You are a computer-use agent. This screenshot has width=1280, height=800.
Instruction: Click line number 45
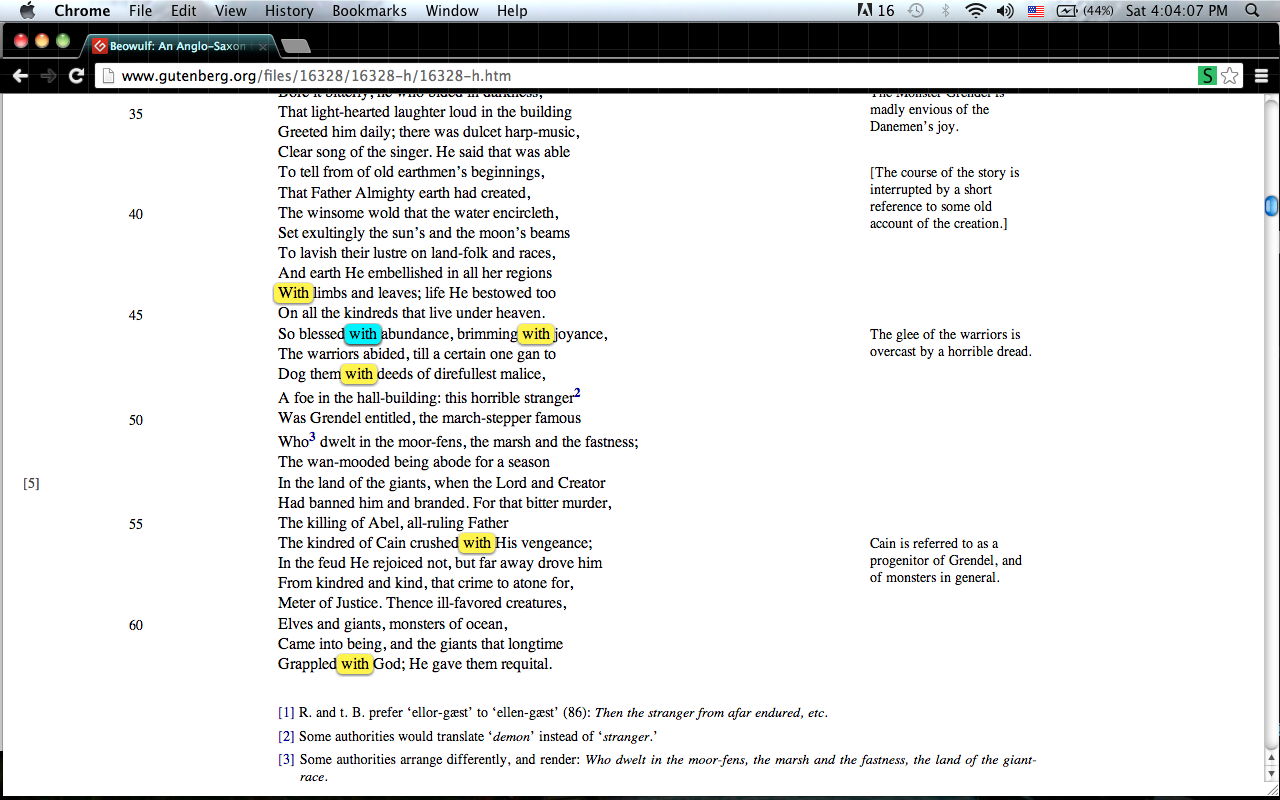[x=136, y=315]
